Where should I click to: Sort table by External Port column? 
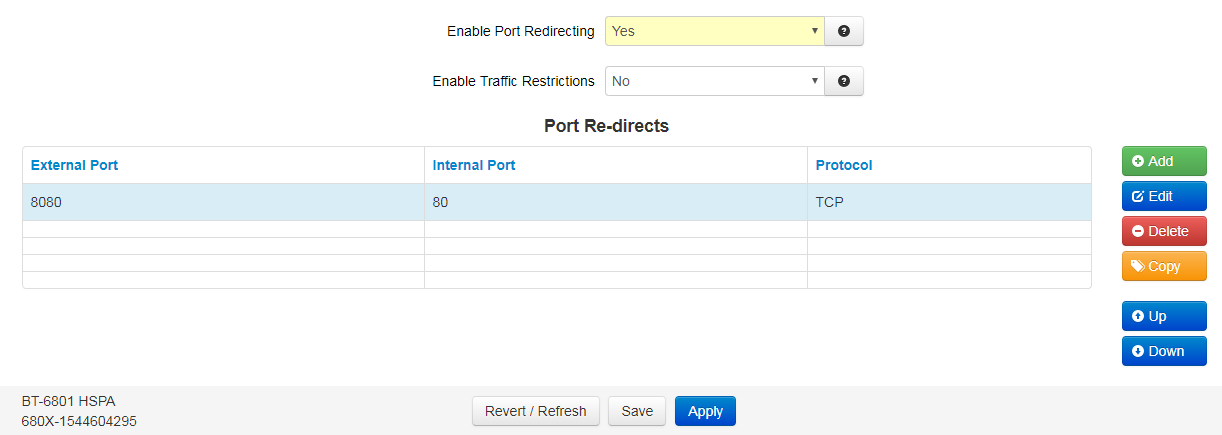[74, 165]
